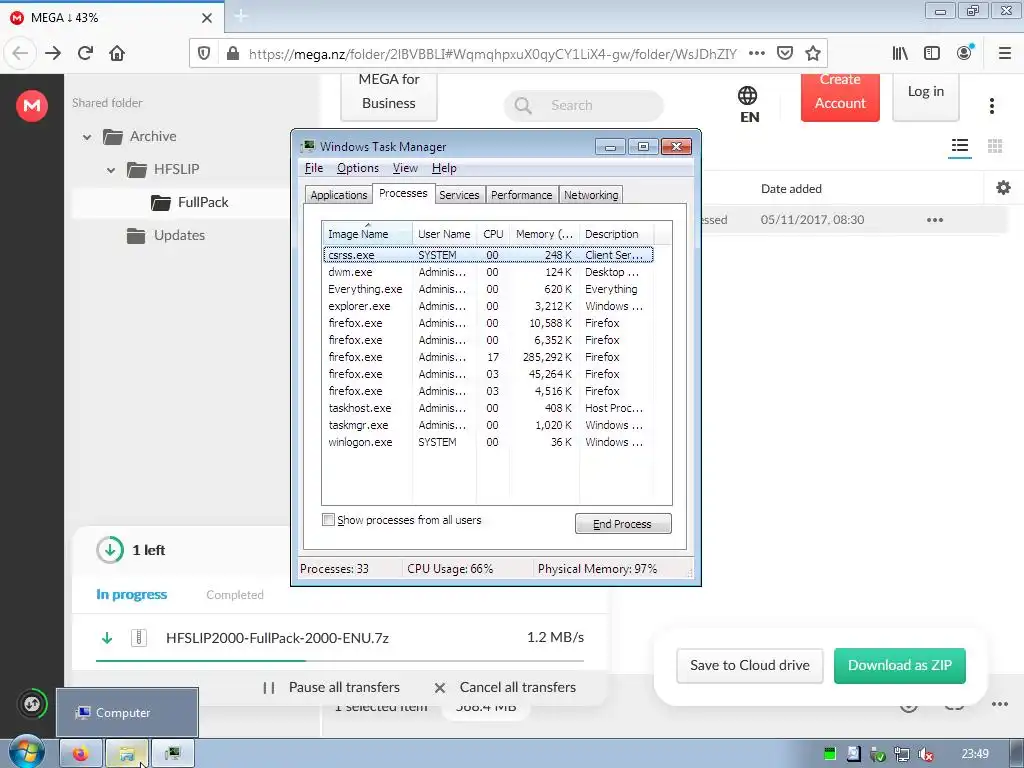Select the taskmgr.exe process row
Viewport: 1024px width, 768px height.
click(x=488, y=425)
